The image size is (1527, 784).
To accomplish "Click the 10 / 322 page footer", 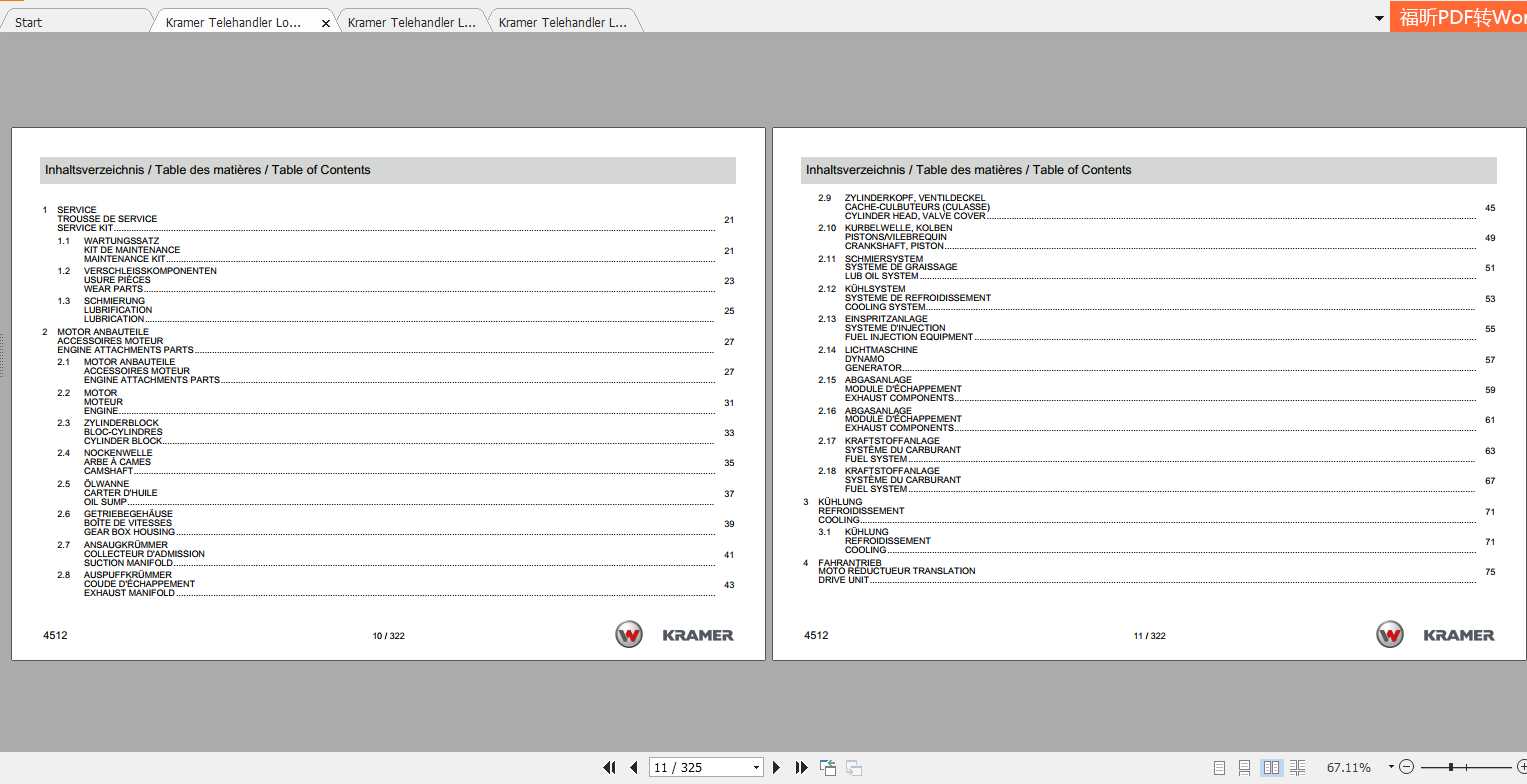I will [x=388, y=636].
